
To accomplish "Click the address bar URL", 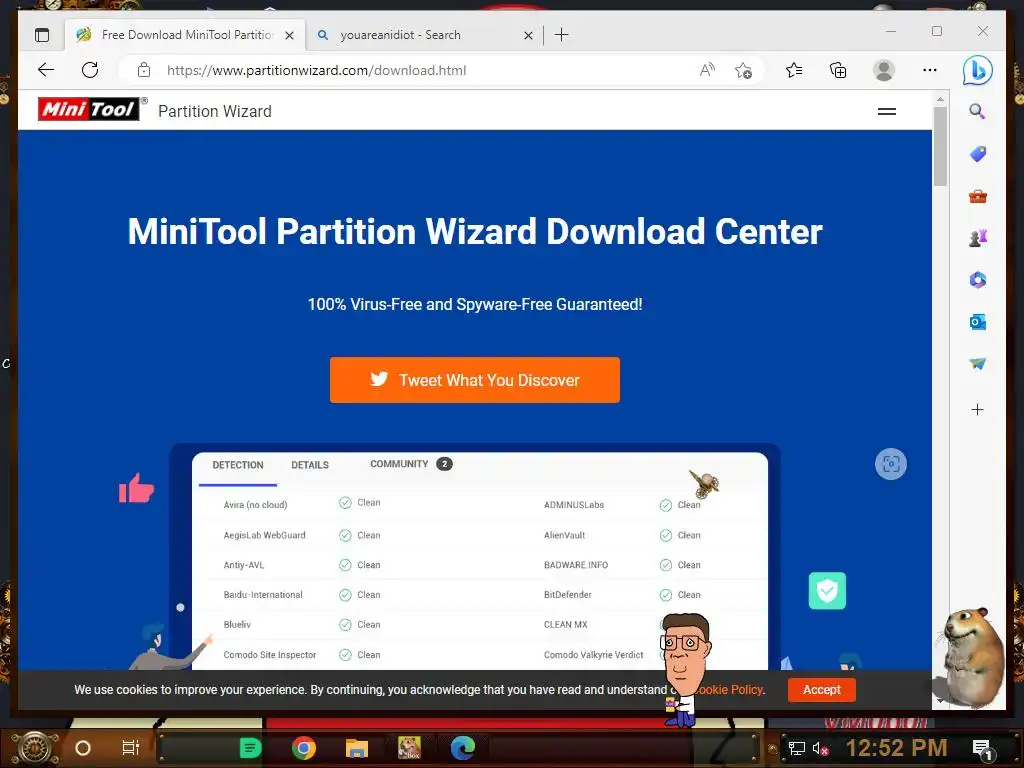I will pos(317,70).
